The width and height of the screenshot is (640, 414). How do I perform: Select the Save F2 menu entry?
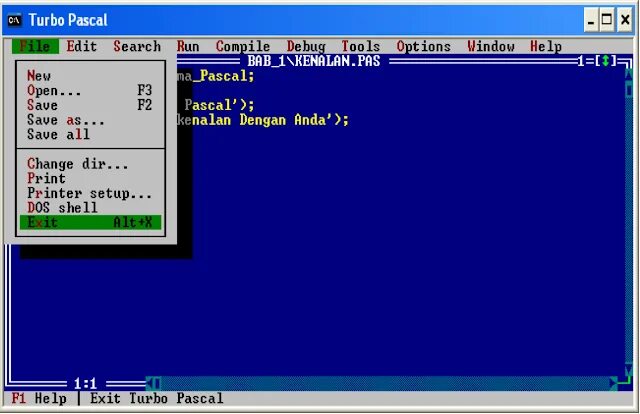(90, 105)
